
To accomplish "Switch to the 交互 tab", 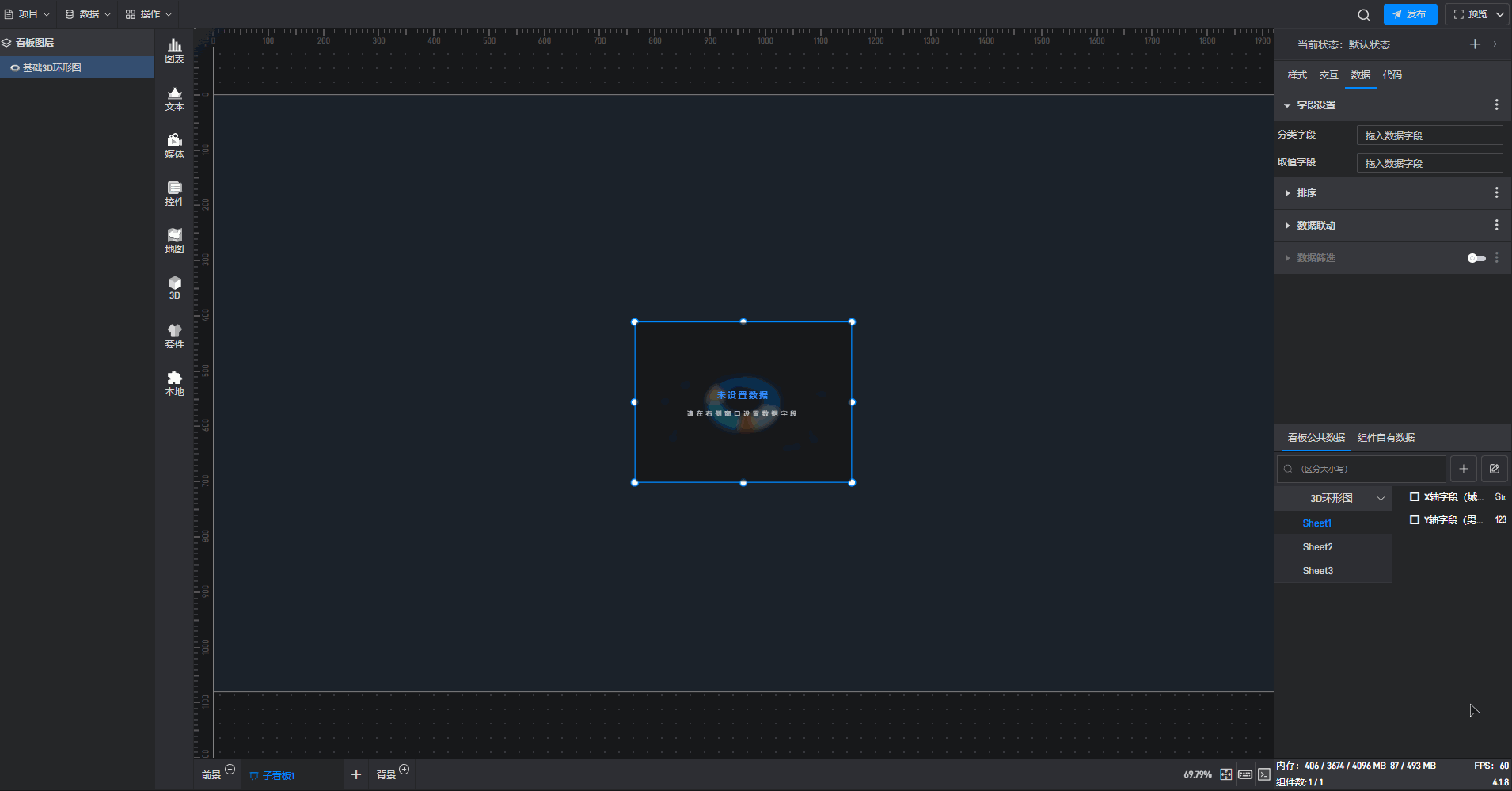I will [x=1329, y=75].
